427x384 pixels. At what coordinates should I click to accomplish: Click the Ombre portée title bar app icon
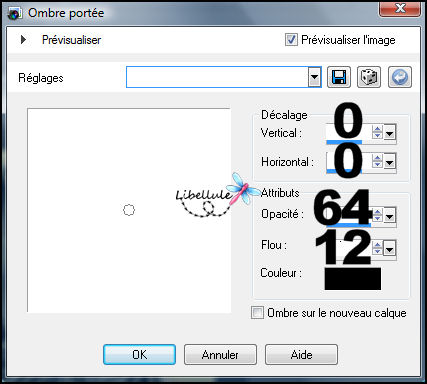tap(14, 13)
